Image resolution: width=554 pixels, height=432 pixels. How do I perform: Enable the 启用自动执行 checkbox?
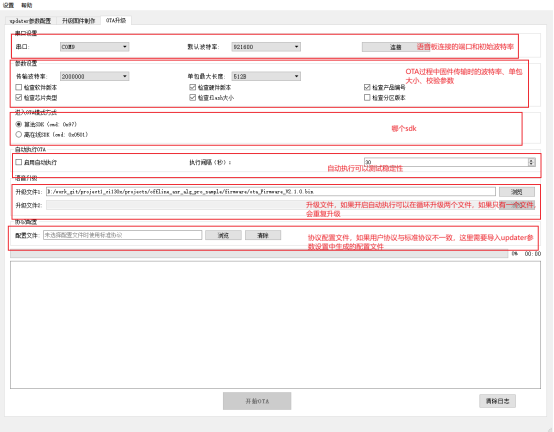19,162
